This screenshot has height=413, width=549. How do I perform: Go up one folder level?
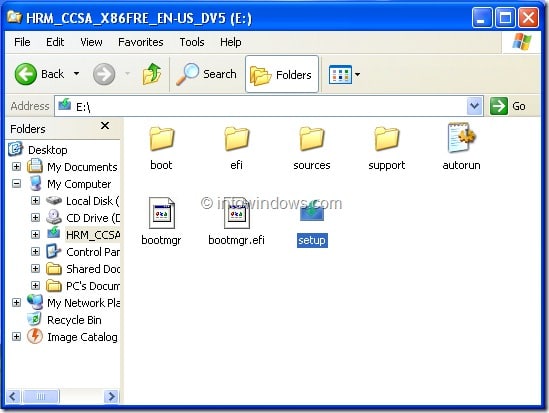(x=152, y=74)
